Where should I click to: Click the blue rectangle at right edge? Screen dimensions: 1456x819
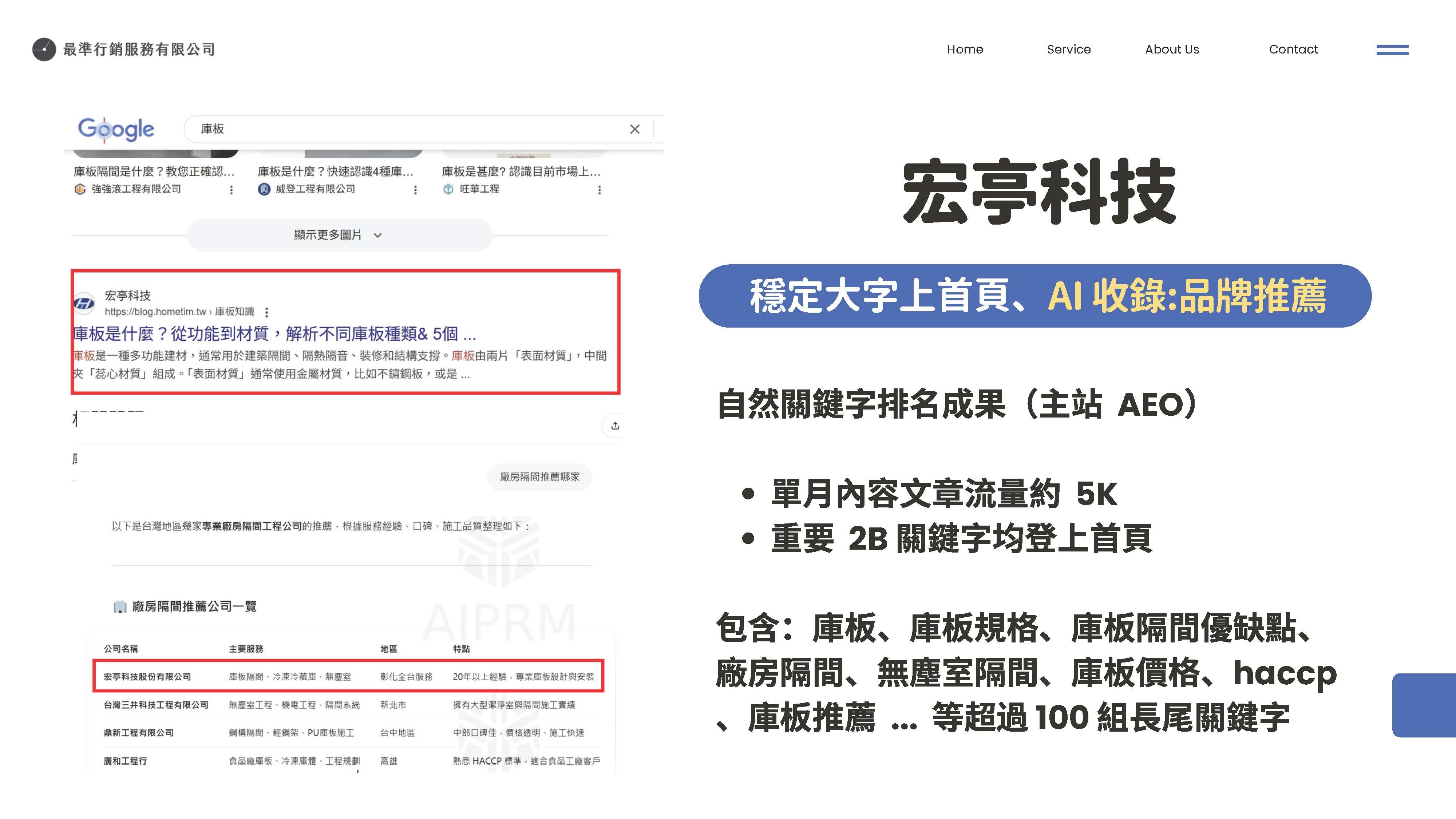[x=1424, y=705]
